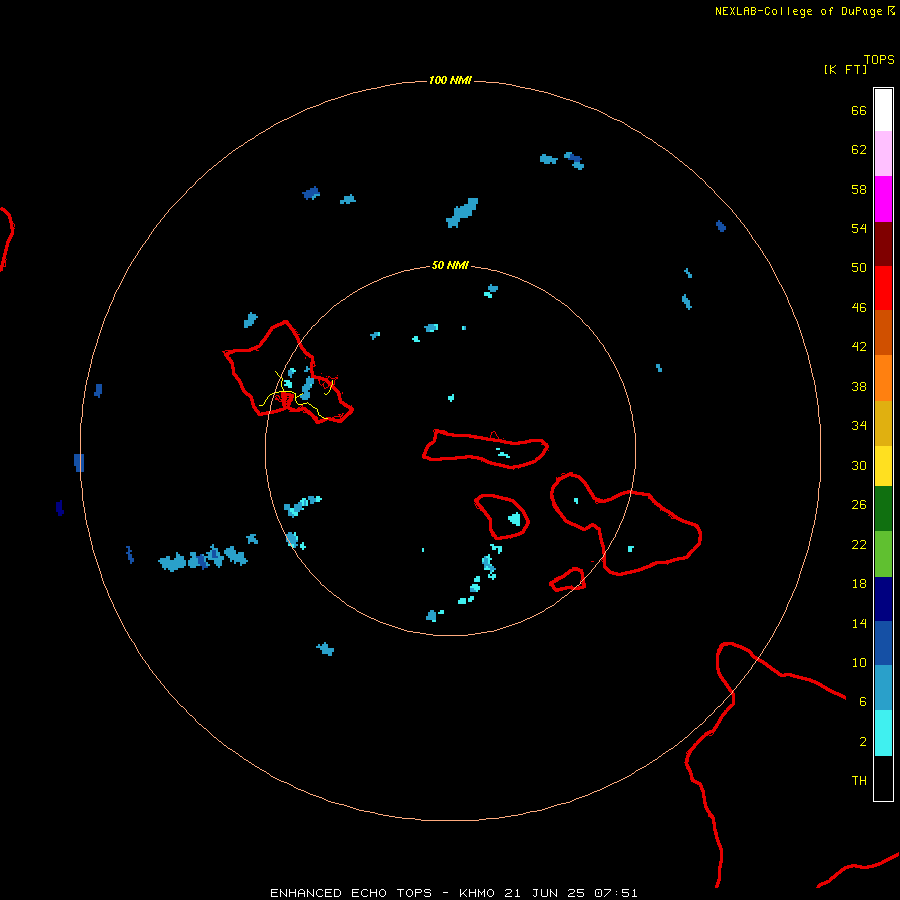Click the white 66 kft color swatch

click(883, 110)
